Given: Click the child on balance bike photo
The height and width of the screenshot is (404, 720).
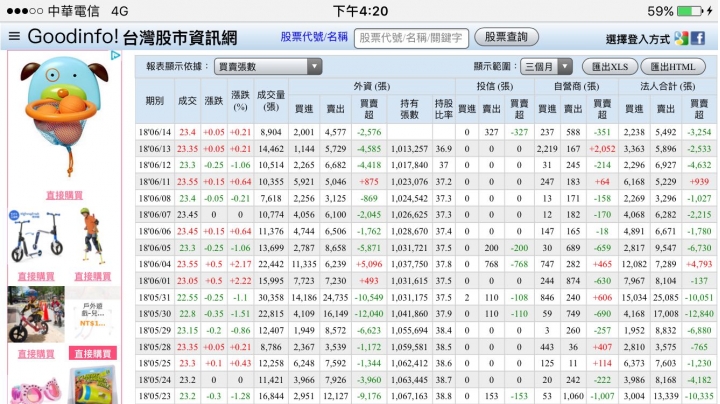Looking at the screenshot, I should point(36,314).
